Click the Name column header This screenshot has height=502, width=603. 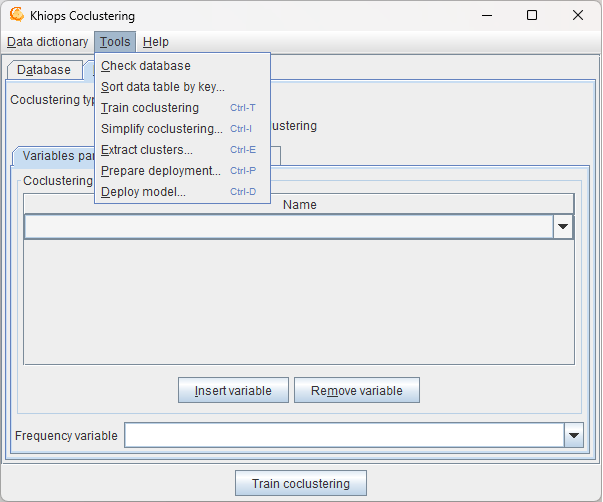tap(299, 204)
